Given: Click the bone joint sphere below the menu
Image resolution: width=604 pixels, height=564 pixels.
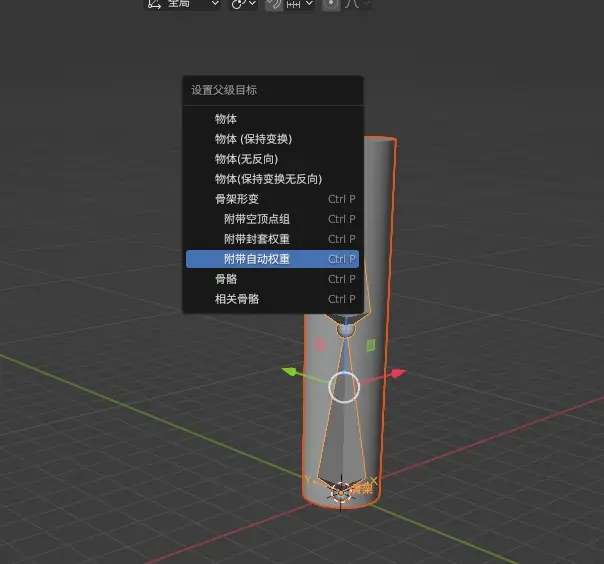Looking at the screenshot, I should click(x=345, y=330).
